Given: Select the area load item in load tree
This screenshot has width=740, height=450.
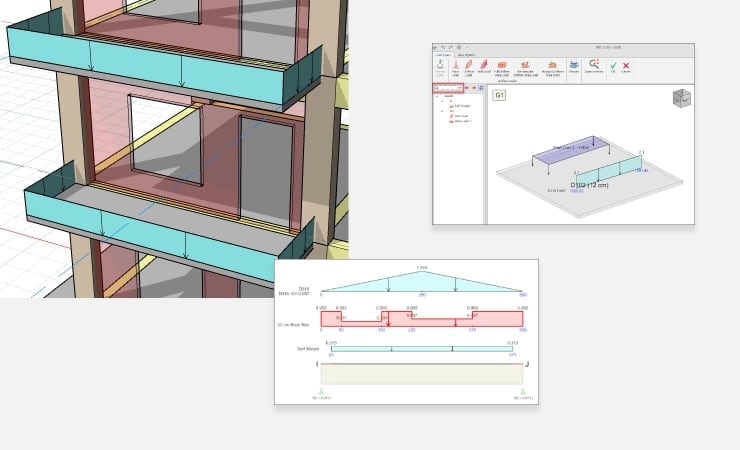Looking at the screenshot, I should 462,121.
